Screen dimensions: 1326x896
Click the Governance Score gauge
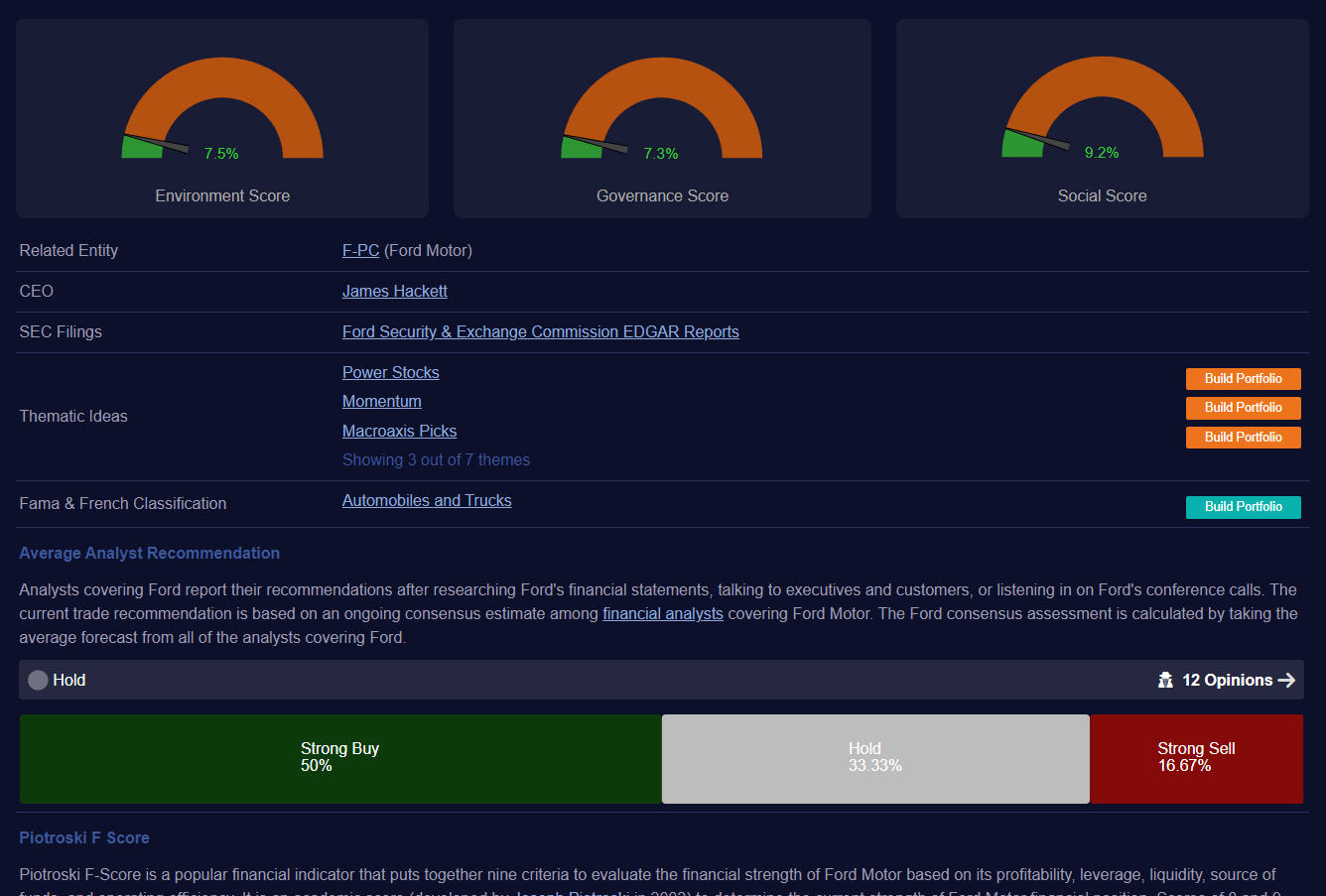(x=662, y=108)
